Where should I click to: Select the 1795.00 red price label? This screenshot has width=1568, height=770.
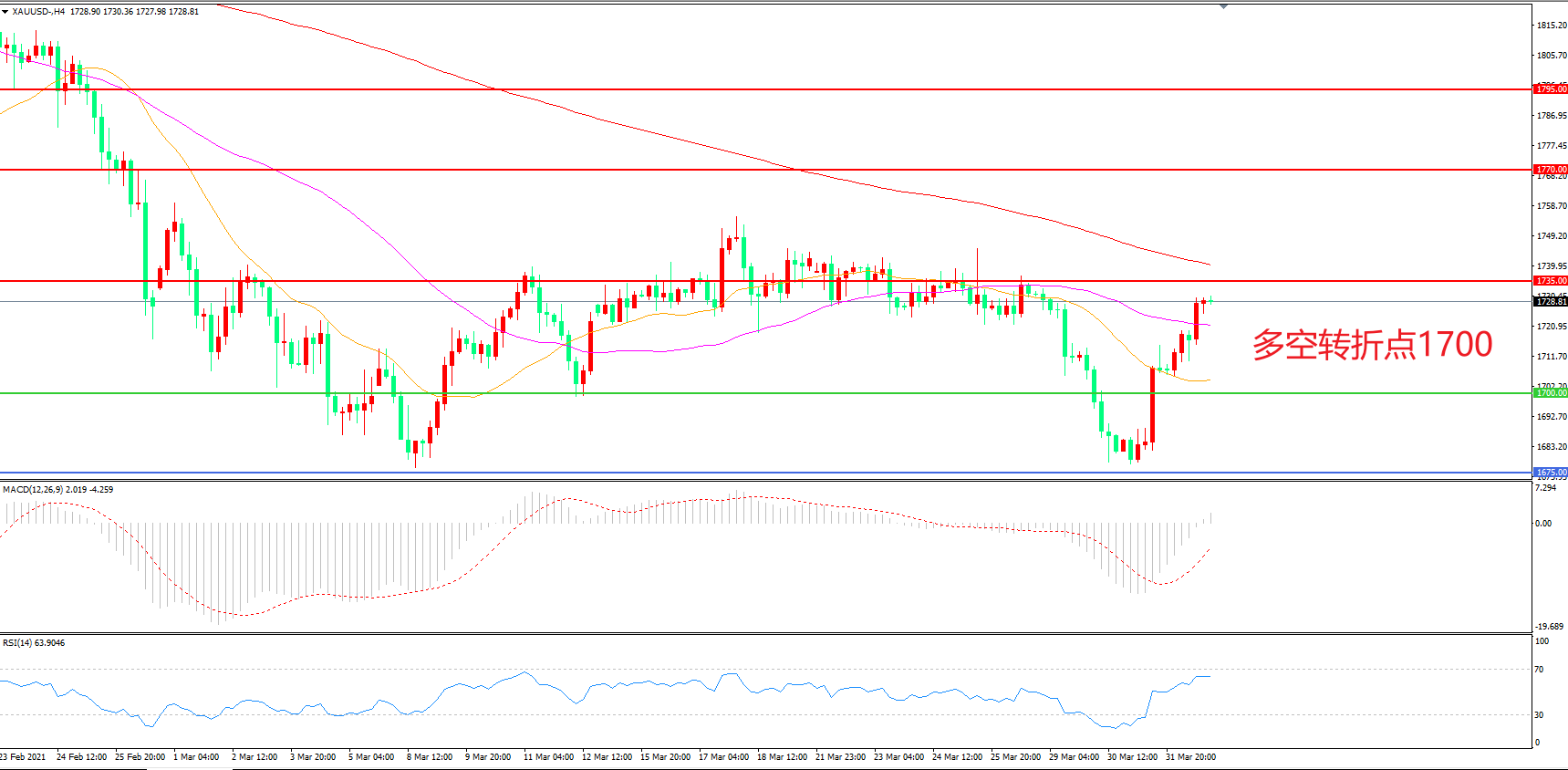1550,89
